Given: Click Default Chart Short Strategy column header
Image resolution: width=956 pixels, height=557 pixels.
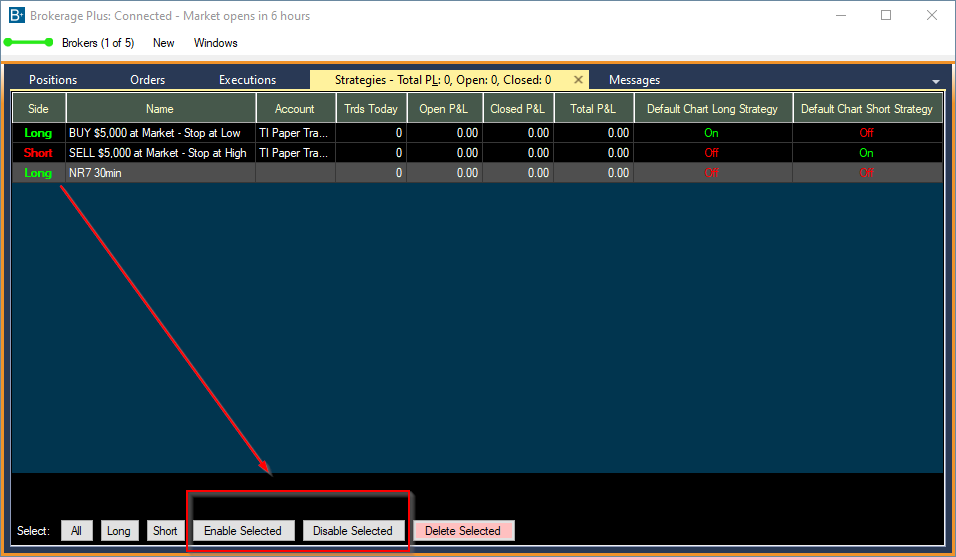Looking at the screenshot, I should click(x=868, y=108).
